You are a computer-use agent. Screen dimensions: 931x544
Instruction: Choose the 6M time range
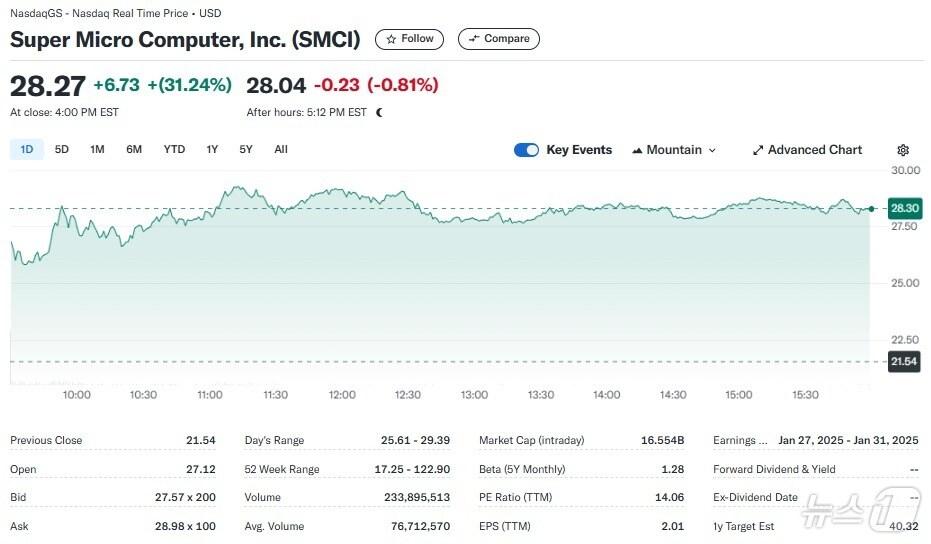click(134, 149)
